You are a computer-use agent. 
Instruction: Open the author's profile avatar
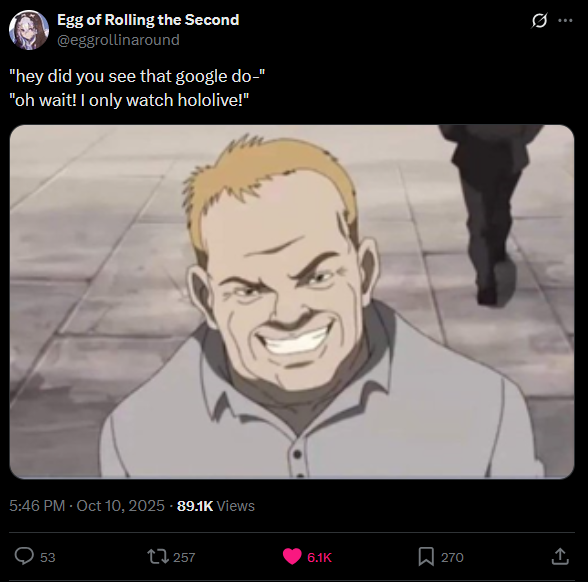click(29, 30)
